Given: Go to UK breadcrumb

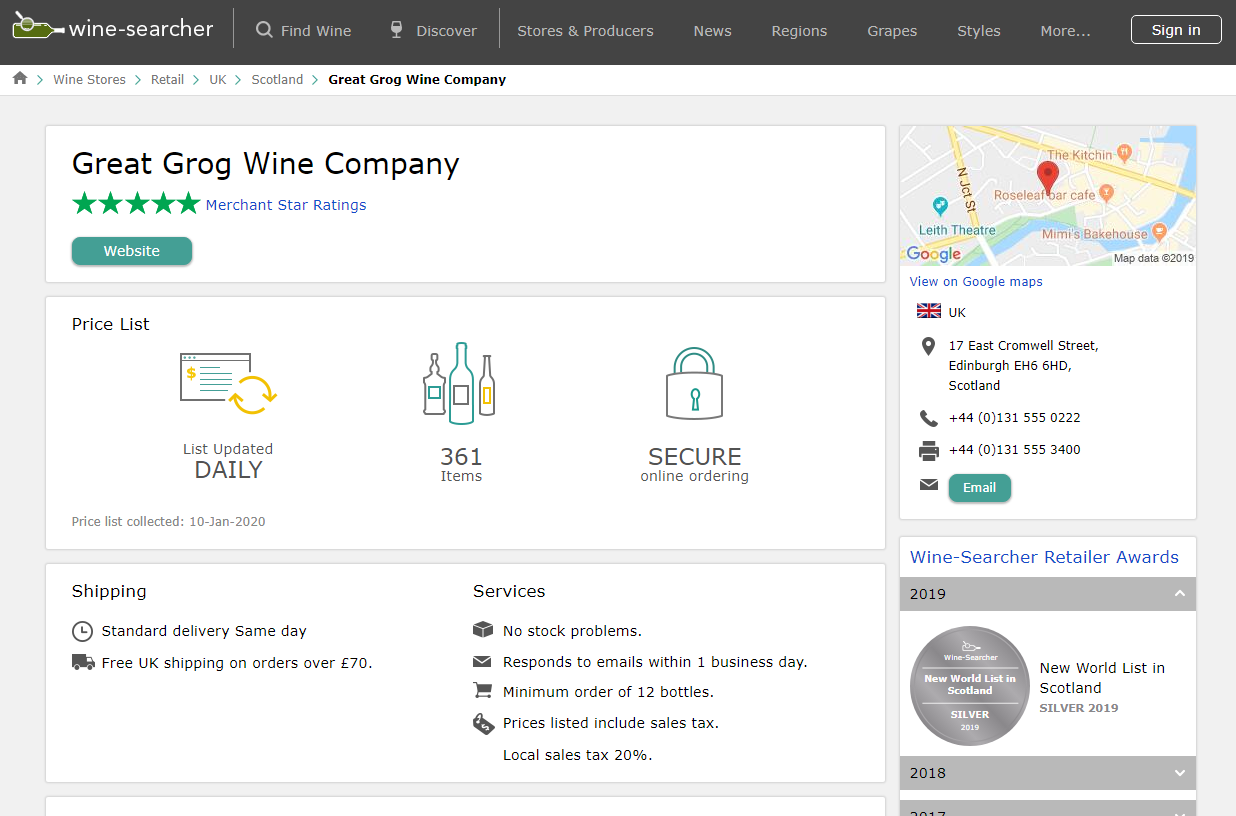Looking at the screenshot, I should point(217,79).
